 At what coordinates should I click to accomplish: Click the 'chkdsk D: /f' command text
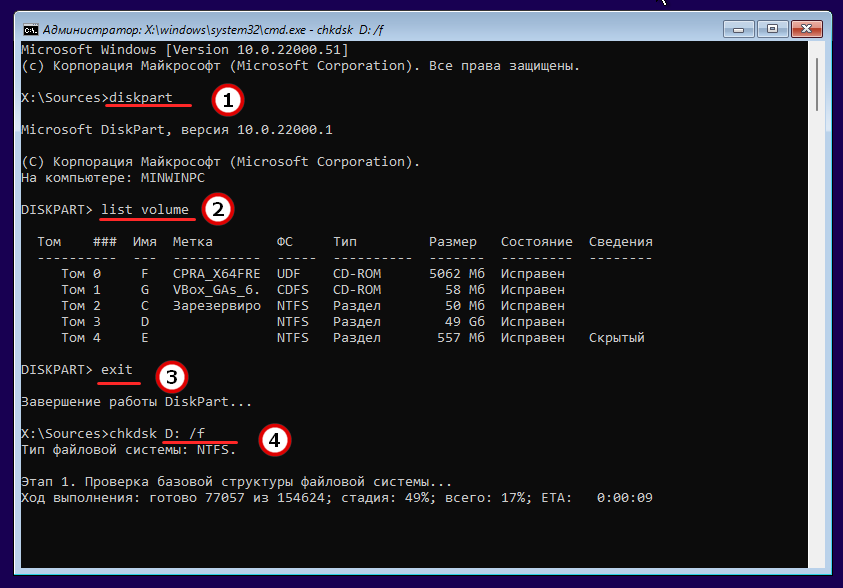pos(157,434)
